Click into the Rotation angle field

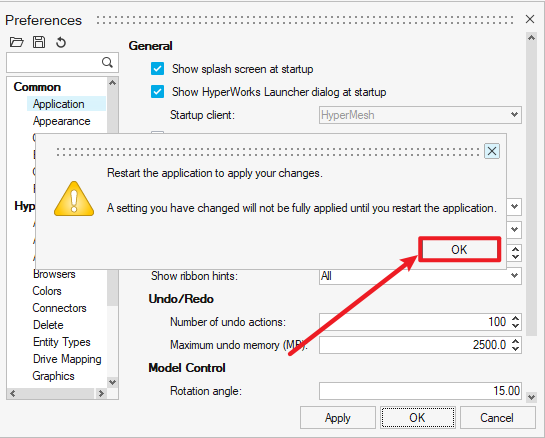click(x=420, y=391)
